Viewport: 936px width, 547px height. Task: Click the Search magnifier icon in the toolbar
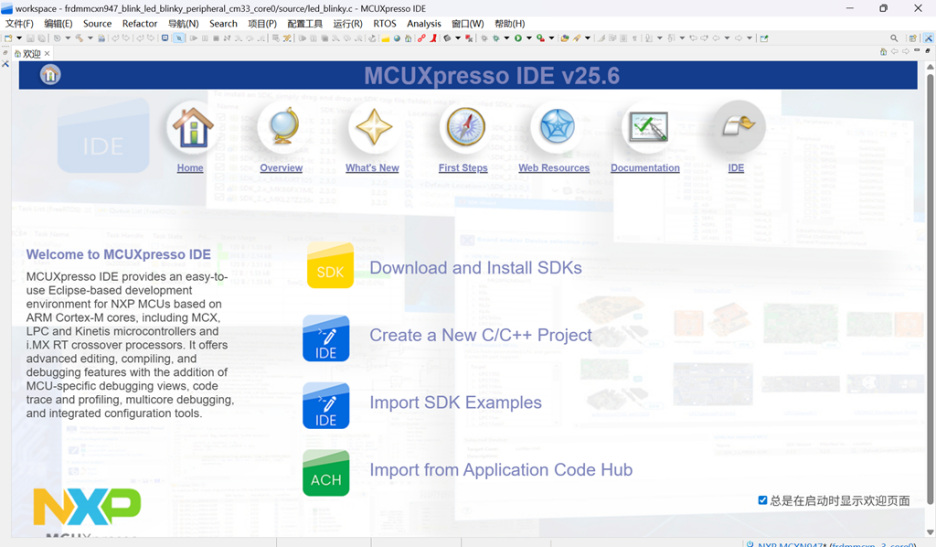894,38
